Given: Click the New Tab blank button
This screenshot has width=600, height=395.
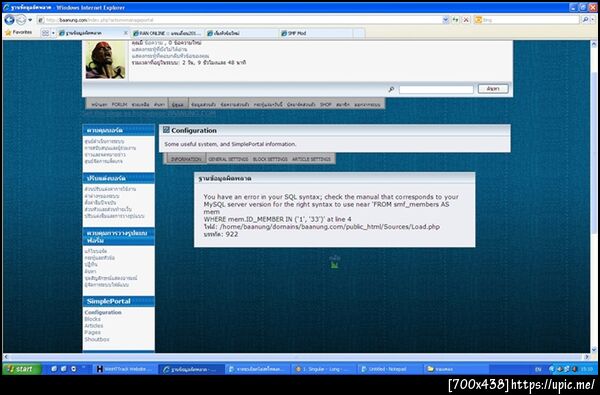Looking at the screenshot, I should (359, 33).
